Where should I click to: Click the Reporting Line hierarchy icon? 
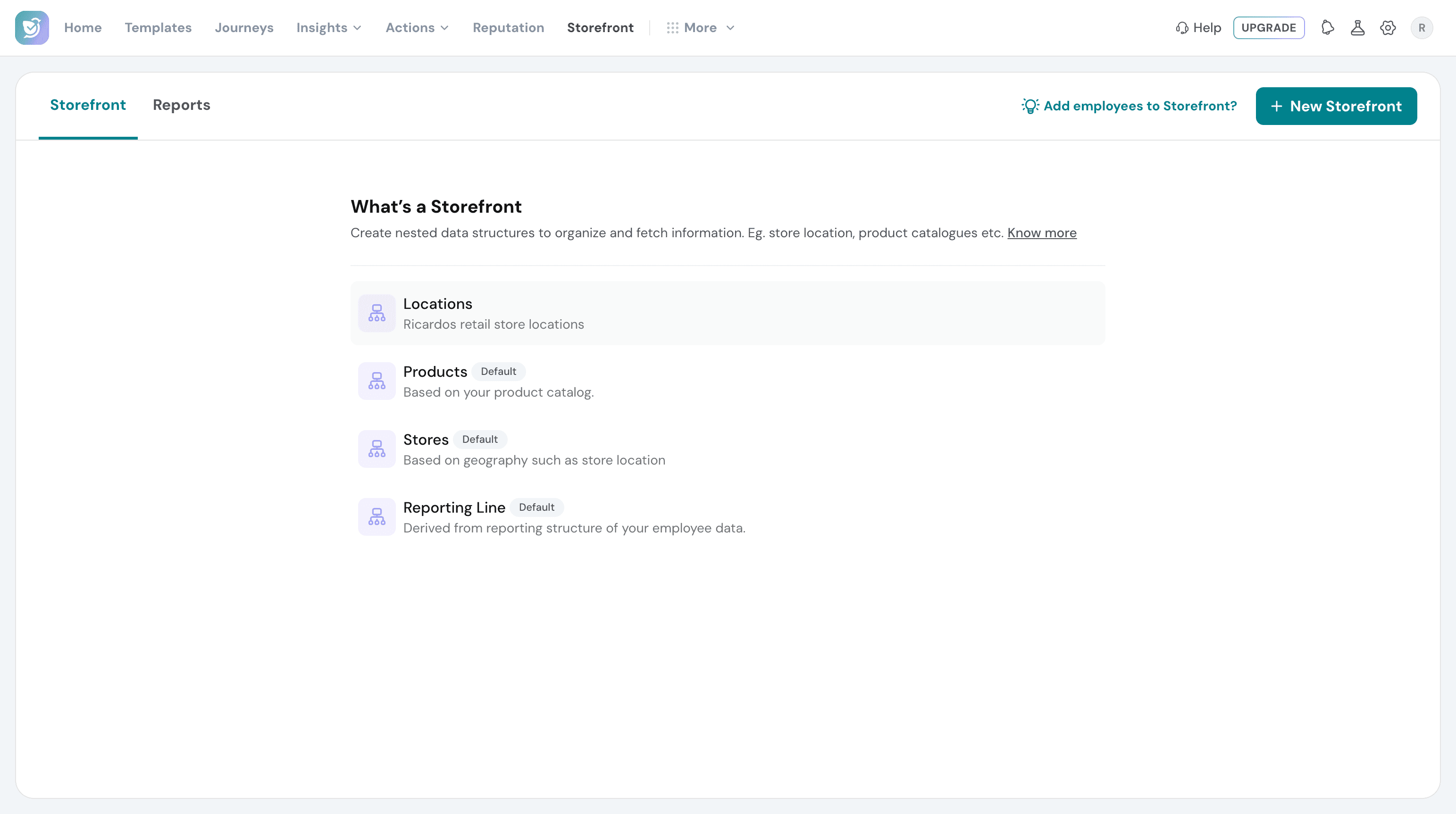[377, 517]
